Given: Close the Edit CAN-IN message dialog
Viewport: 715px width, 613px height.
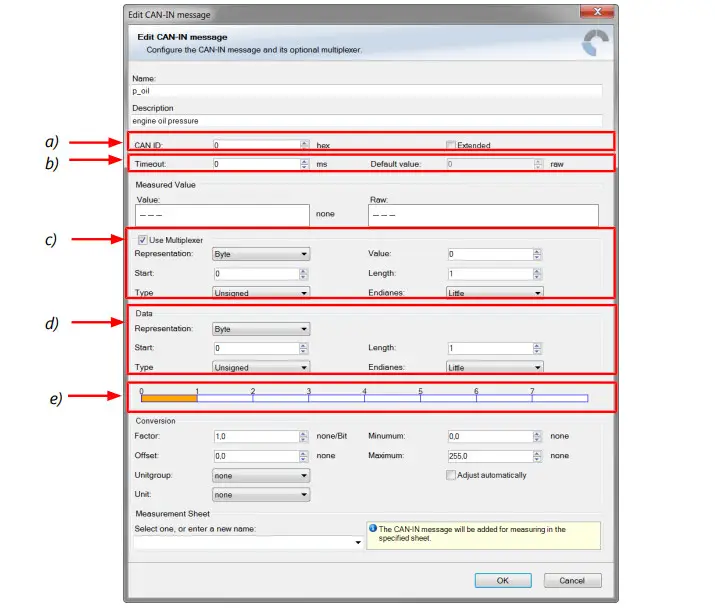Looking at the screenshot, I should coord(597,11).
